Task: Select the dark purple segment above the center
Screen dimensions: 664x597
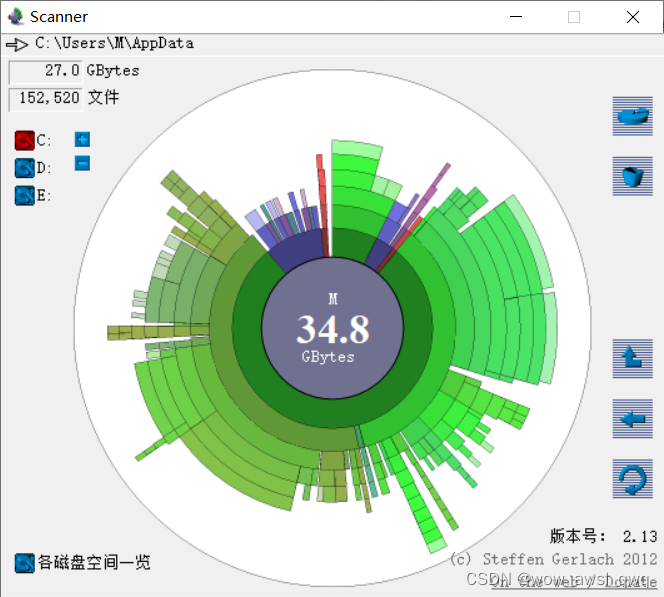Action: pos(299,250)
